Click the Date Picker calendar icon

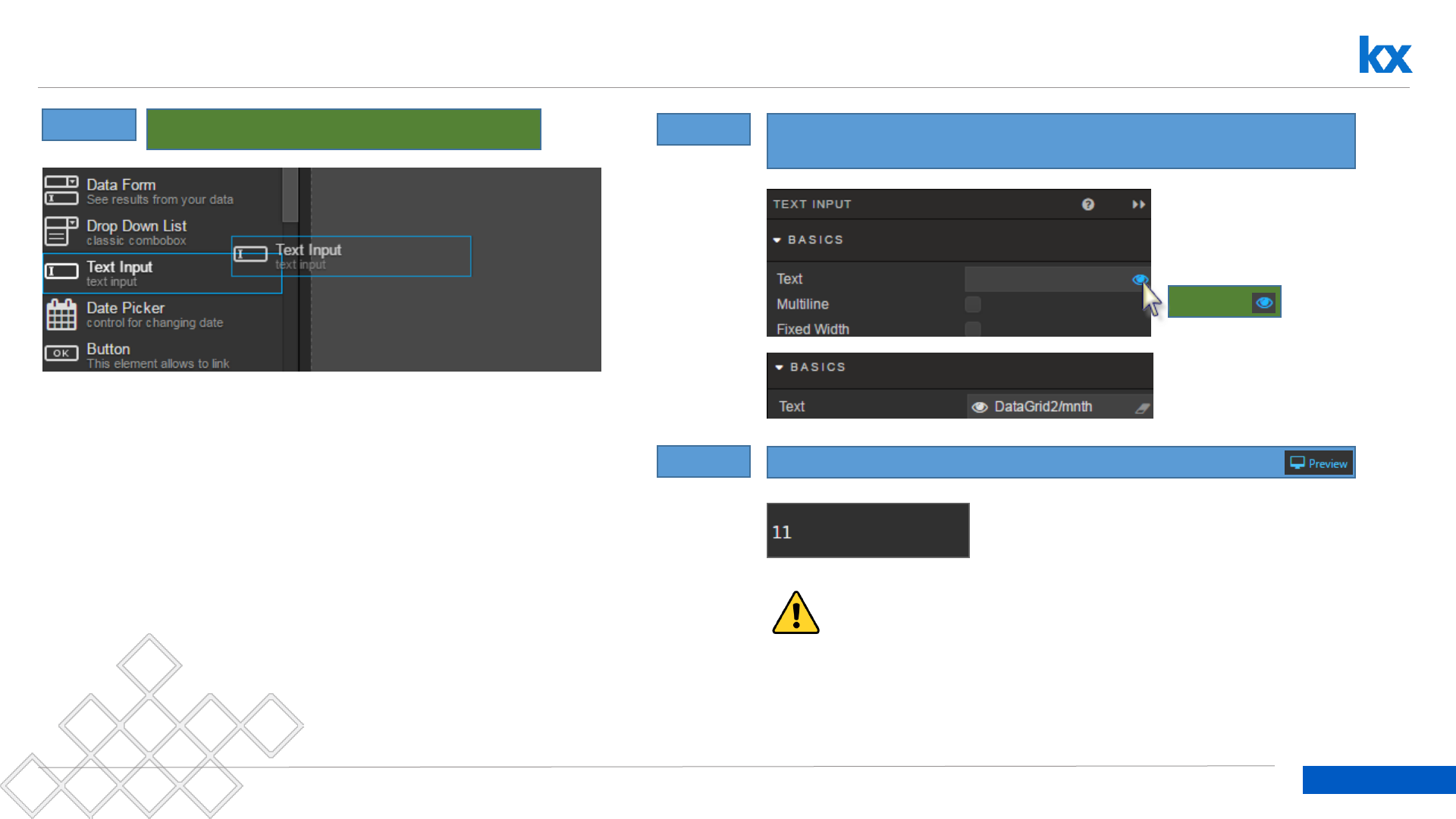click(61, 314)
